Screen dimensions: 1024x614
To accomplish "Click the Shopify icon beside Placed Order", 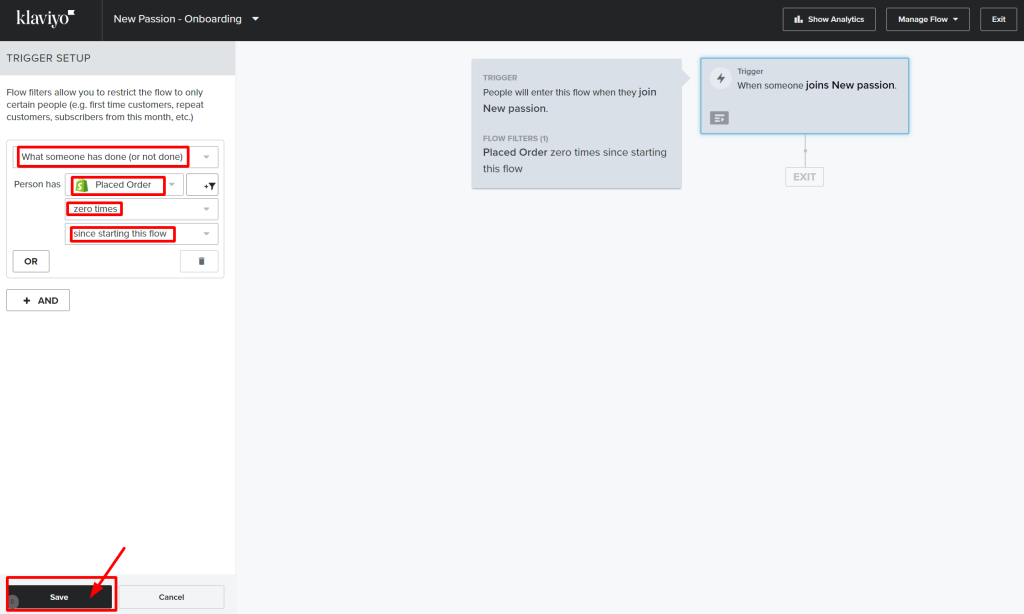I will tap(82, 186).
